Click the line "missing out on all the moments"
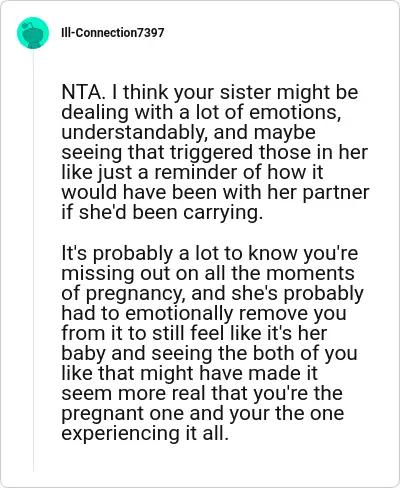400x488 pixels. click(x=208, y=273)
